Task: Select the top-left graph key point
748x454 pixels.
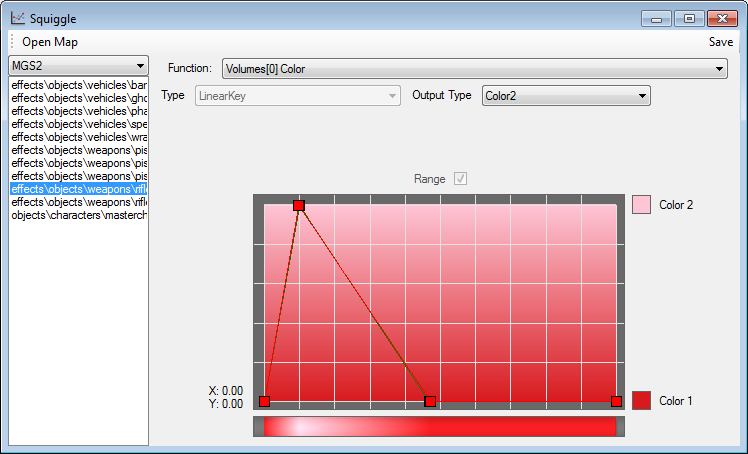Action: coord(298,205)
